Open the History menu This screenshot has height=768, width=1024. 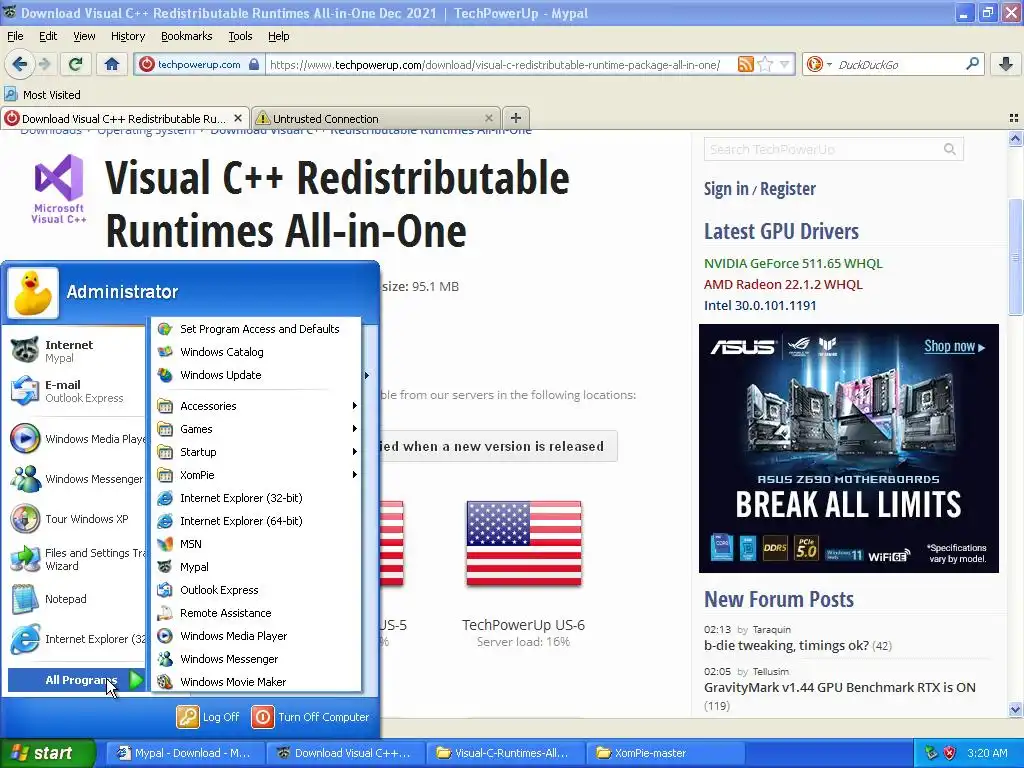[x=127, y=36]
